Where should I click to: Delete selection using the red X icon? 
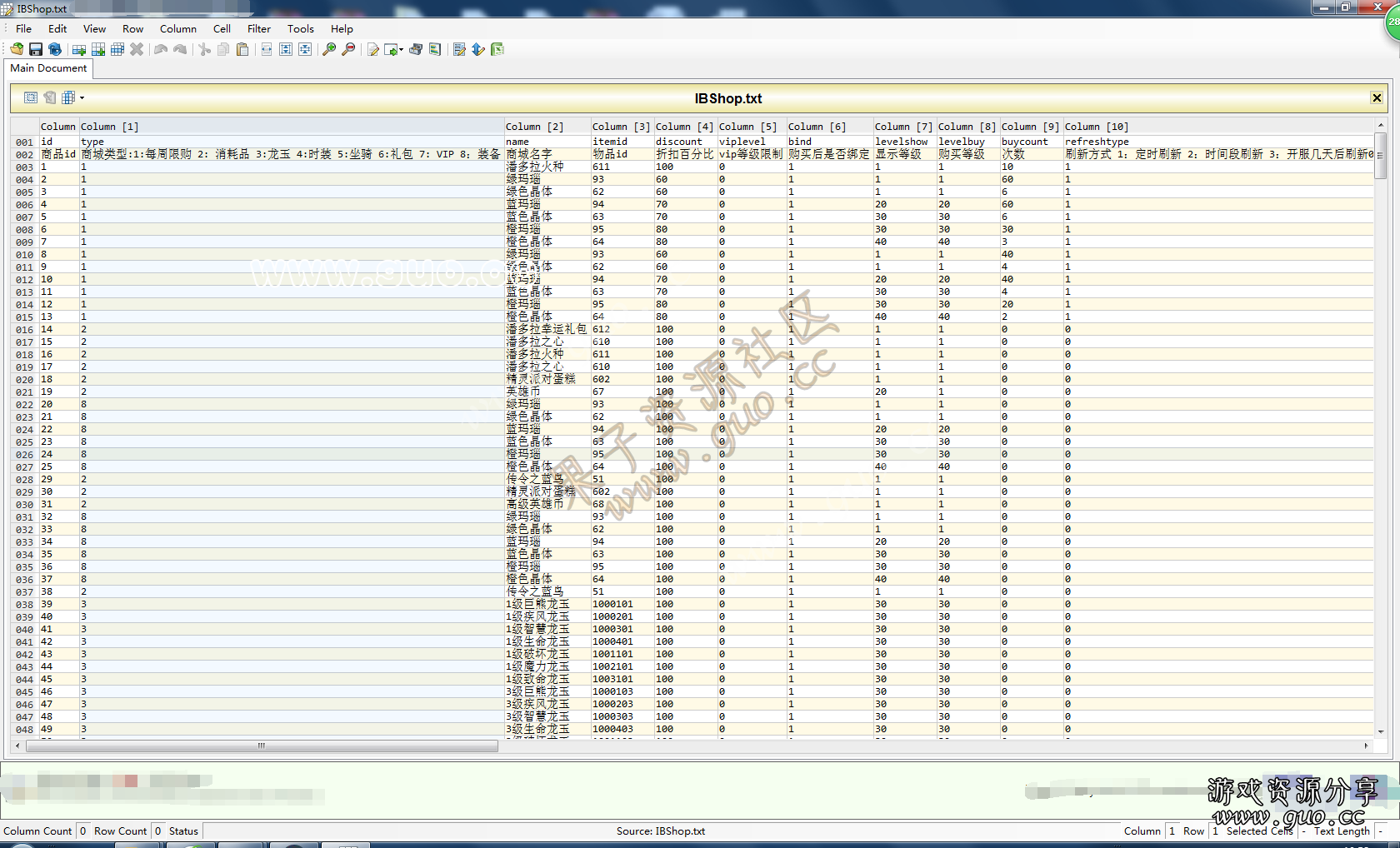tap(137, 49)
